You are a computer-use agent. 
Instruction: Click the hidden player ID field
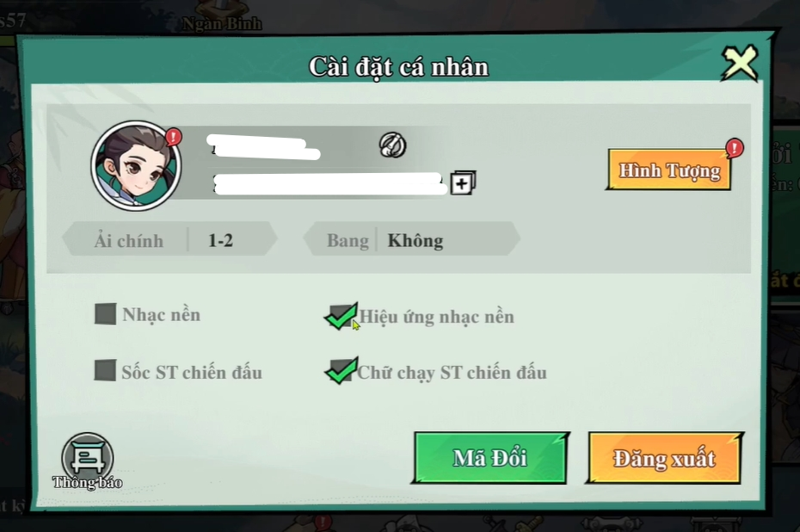pyautogui.click(x=330, y=184)
